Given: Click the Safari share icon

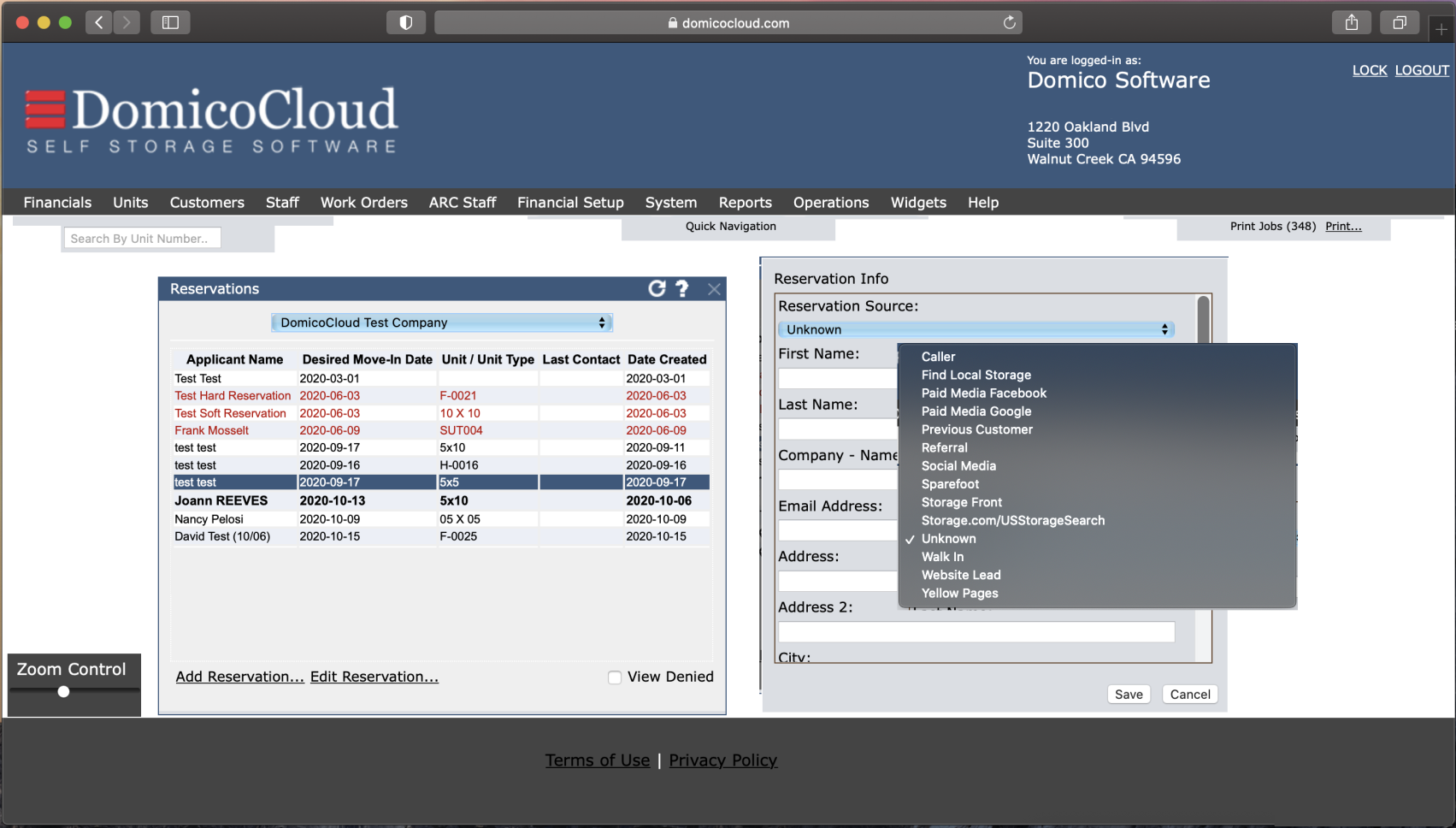Looking at the screenshot, I should coord(1351,23).
